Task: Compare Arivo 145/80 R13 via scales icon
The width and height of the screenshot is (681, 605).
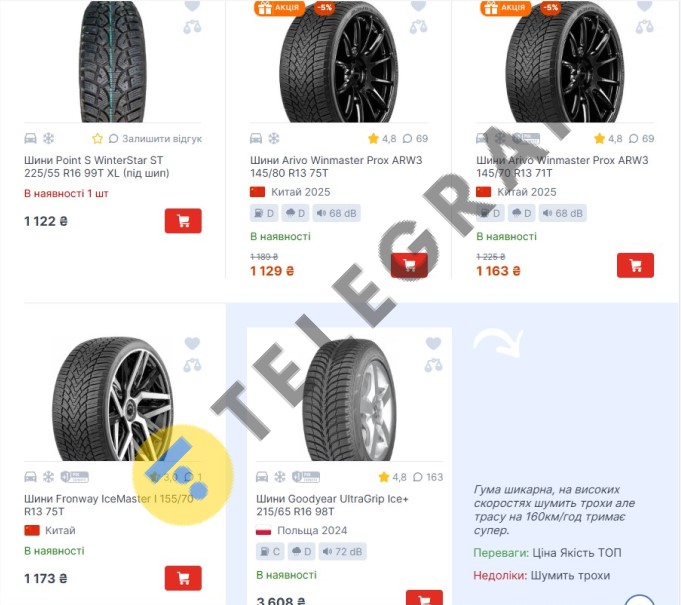Action: point(418,27)
